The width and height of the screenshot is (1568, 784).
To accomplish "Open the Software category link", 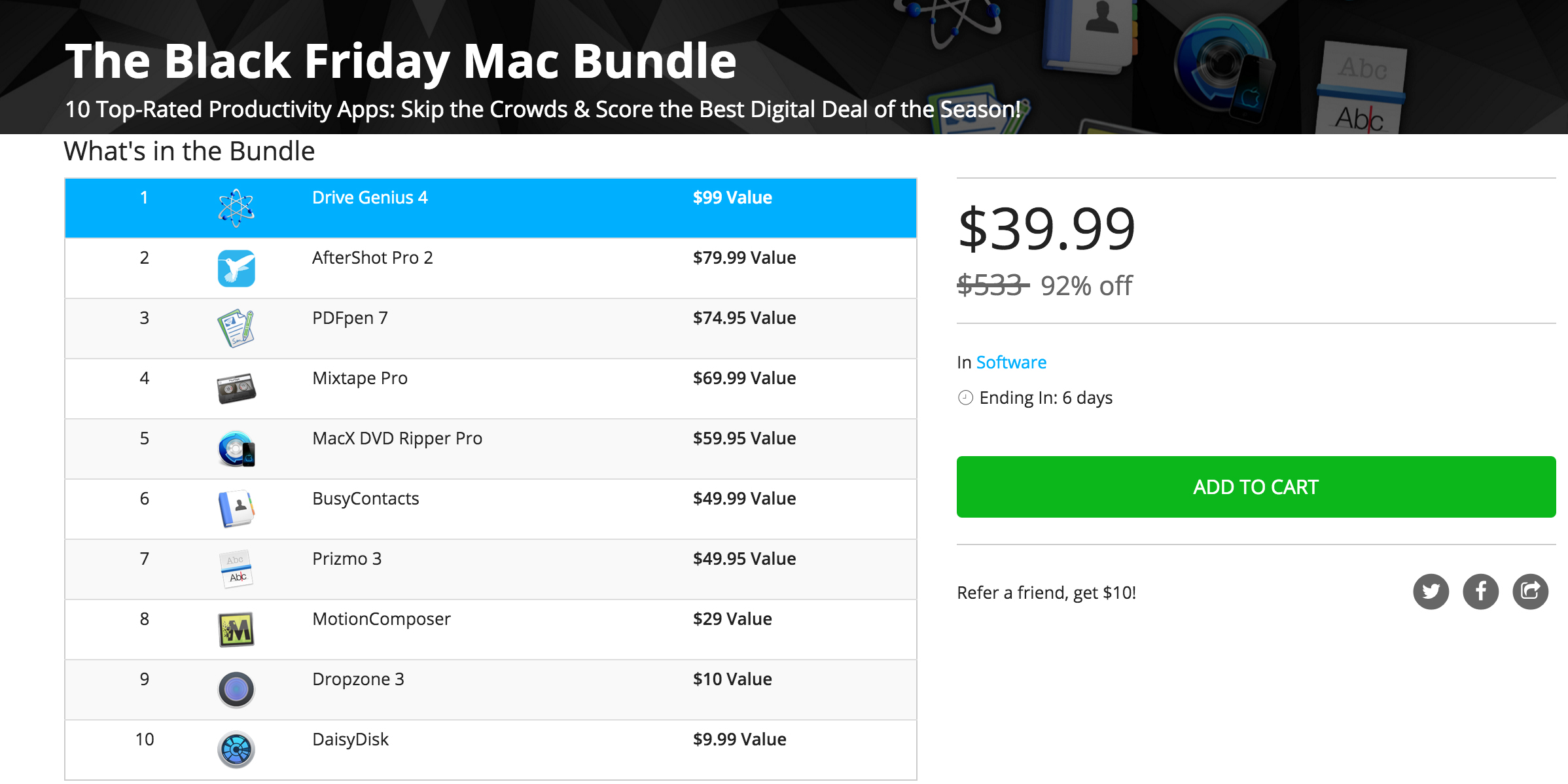I will (1011, 363).
